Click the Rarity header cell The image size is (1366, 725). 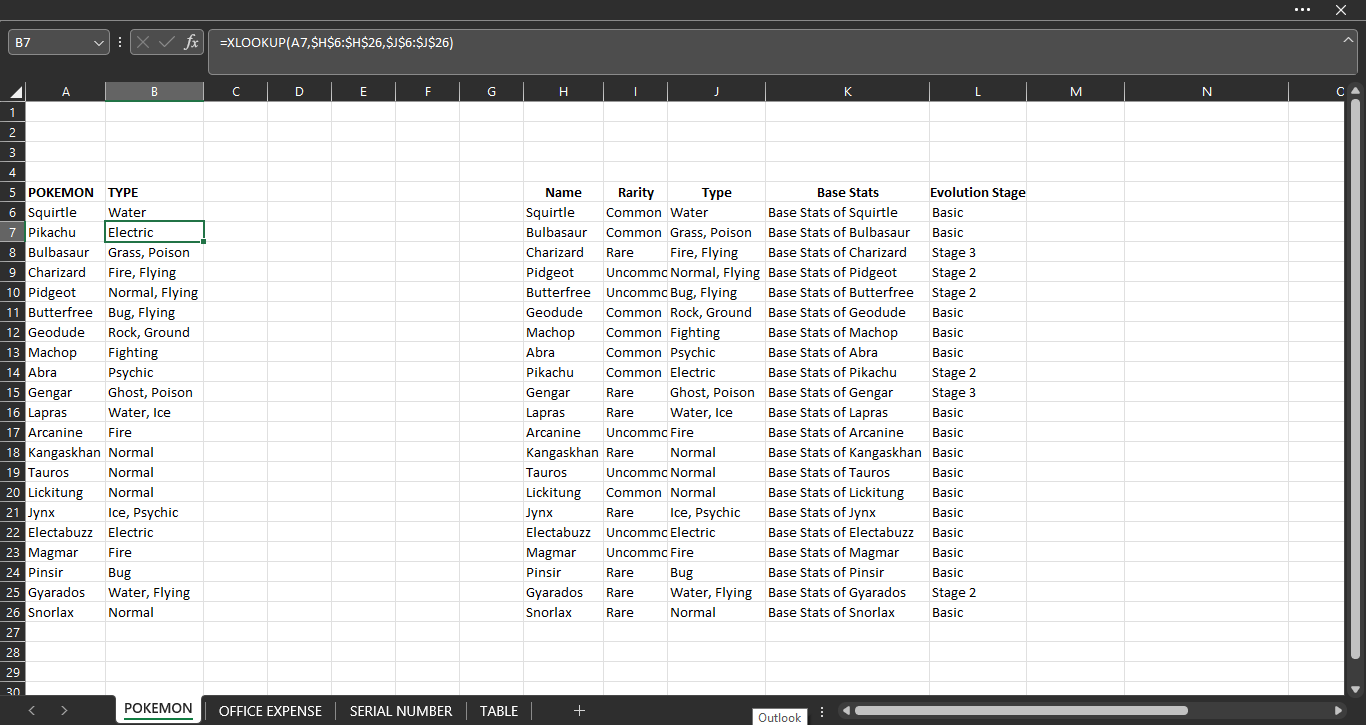[x=635, y=192]
